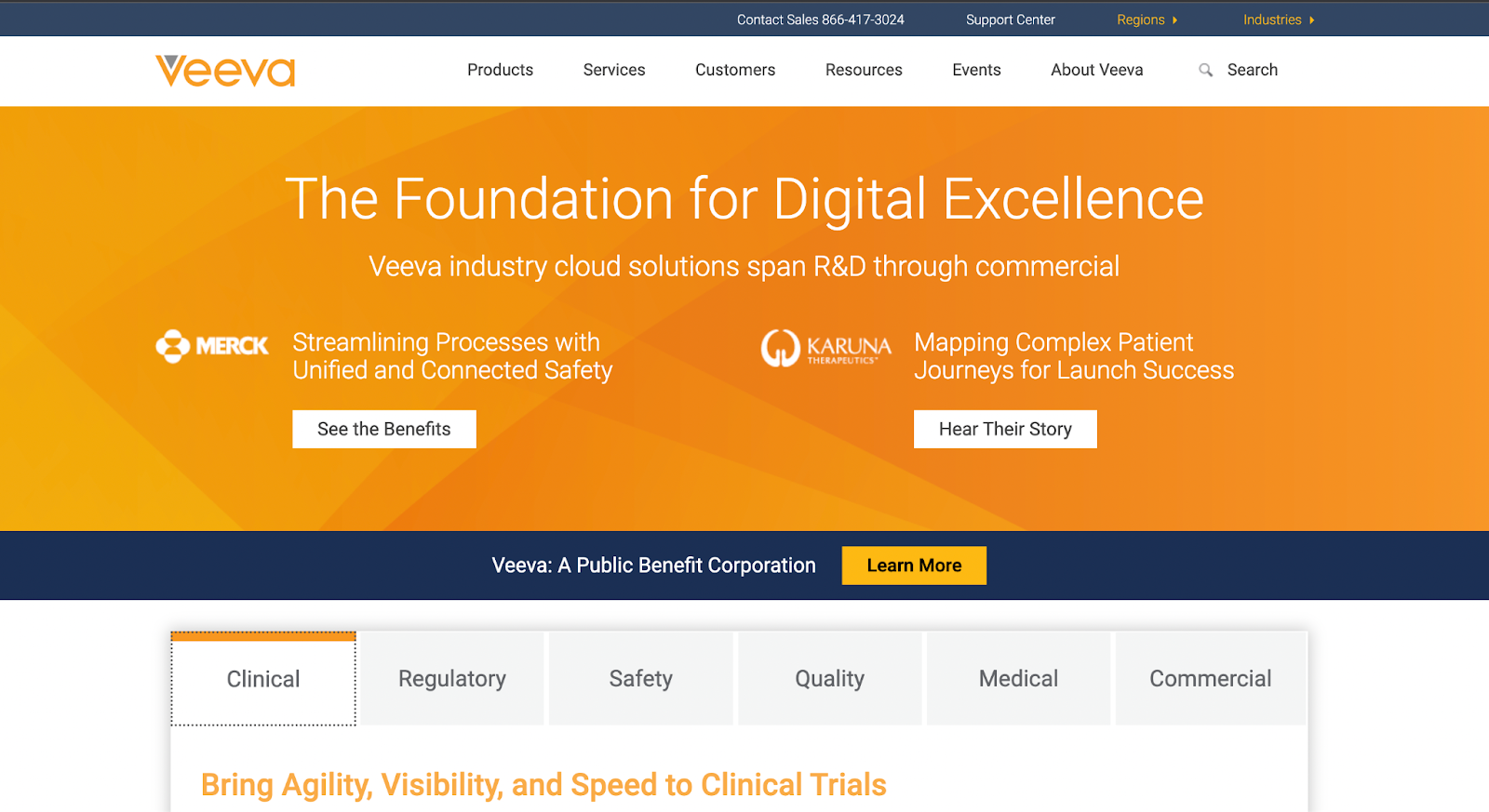
Task: Open the Products menu
Action: (x=500, y=70)
